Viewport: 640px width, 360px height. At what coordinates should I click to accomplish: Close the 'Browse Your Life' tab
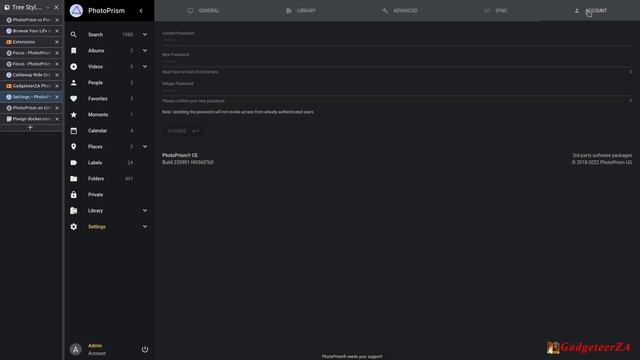coord(57,31)
